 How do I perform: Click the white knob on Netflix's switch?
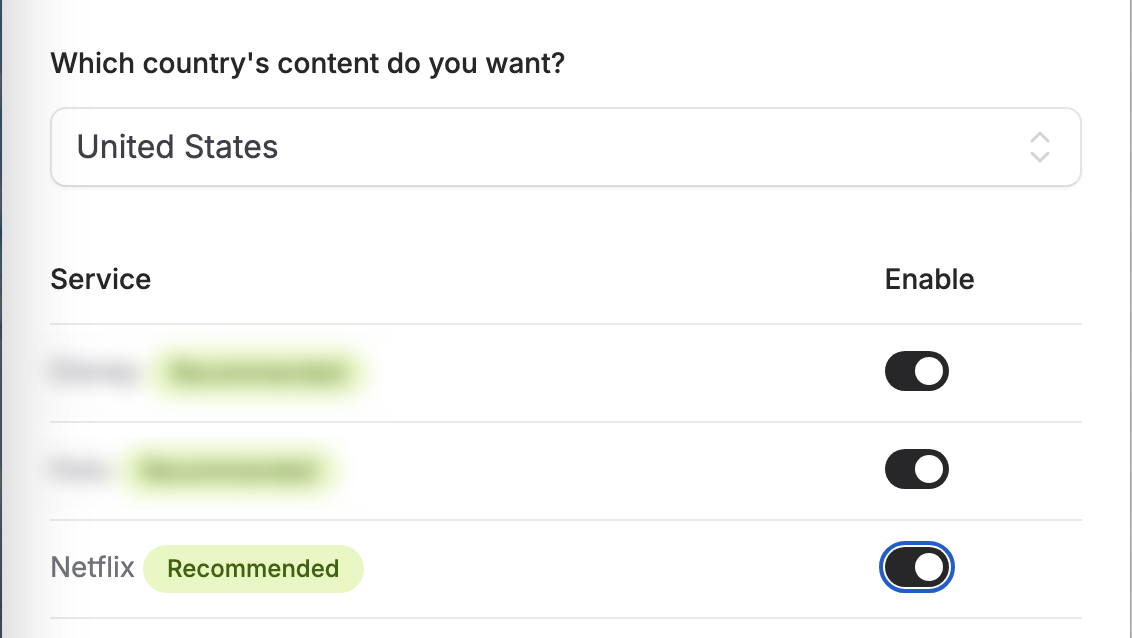929,568
